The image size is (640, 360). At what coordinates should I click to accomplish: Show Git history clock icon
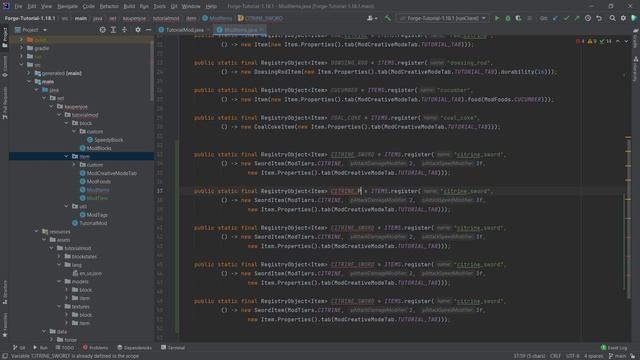pos(588,18)
